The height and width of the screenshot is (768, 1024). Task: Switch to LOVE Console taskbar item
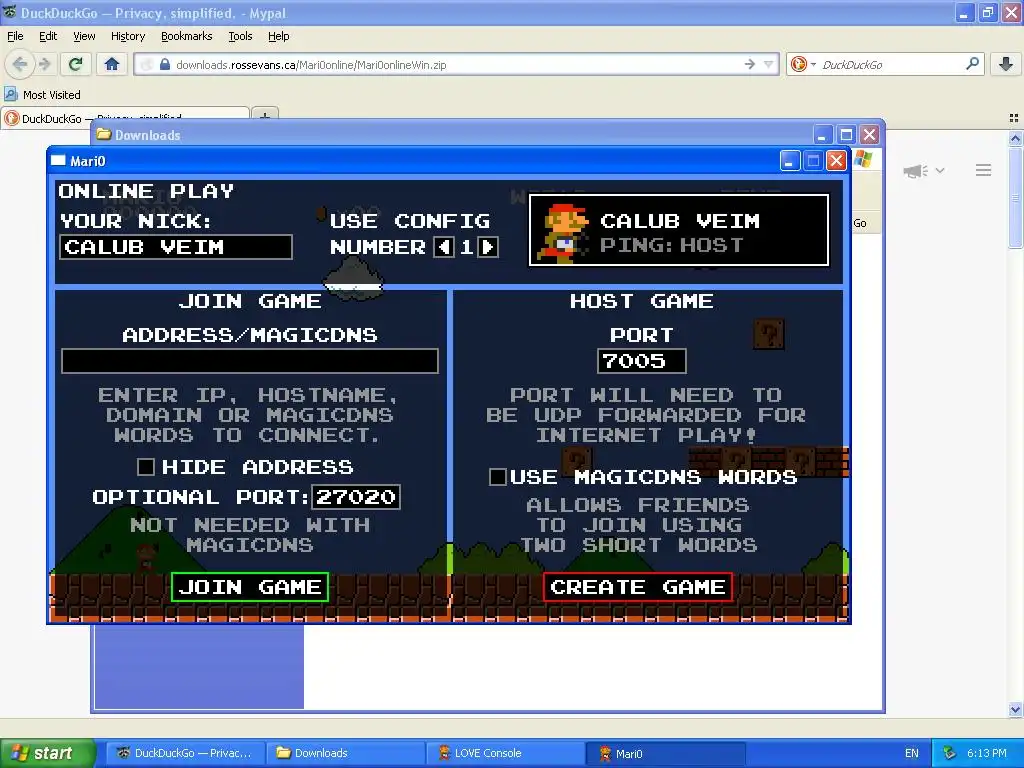pos(505,753)
